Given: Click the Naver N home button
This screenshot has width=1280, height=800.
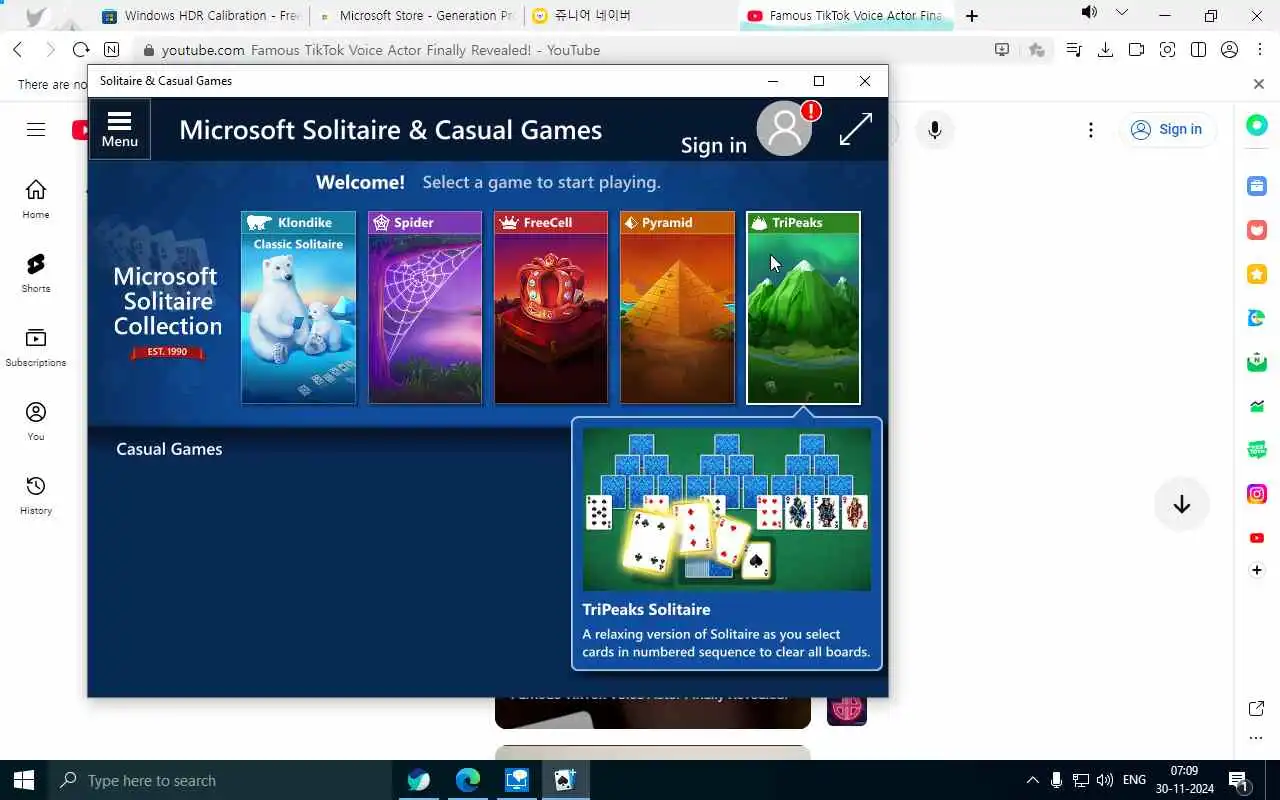Looking at the screenshot, I should 112,50.
